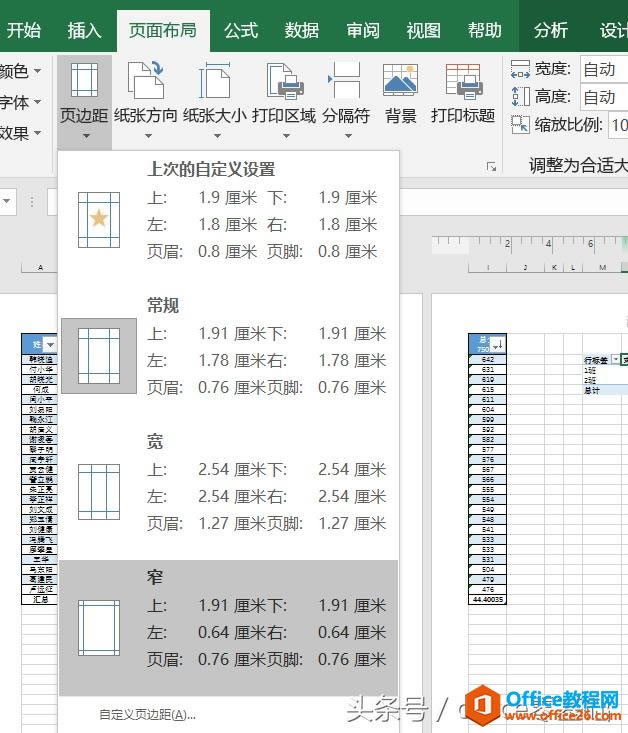This screenshot has width=628, height=733.
Task: Open page setup dialog launcher
Action: click(x=491, y=166)
